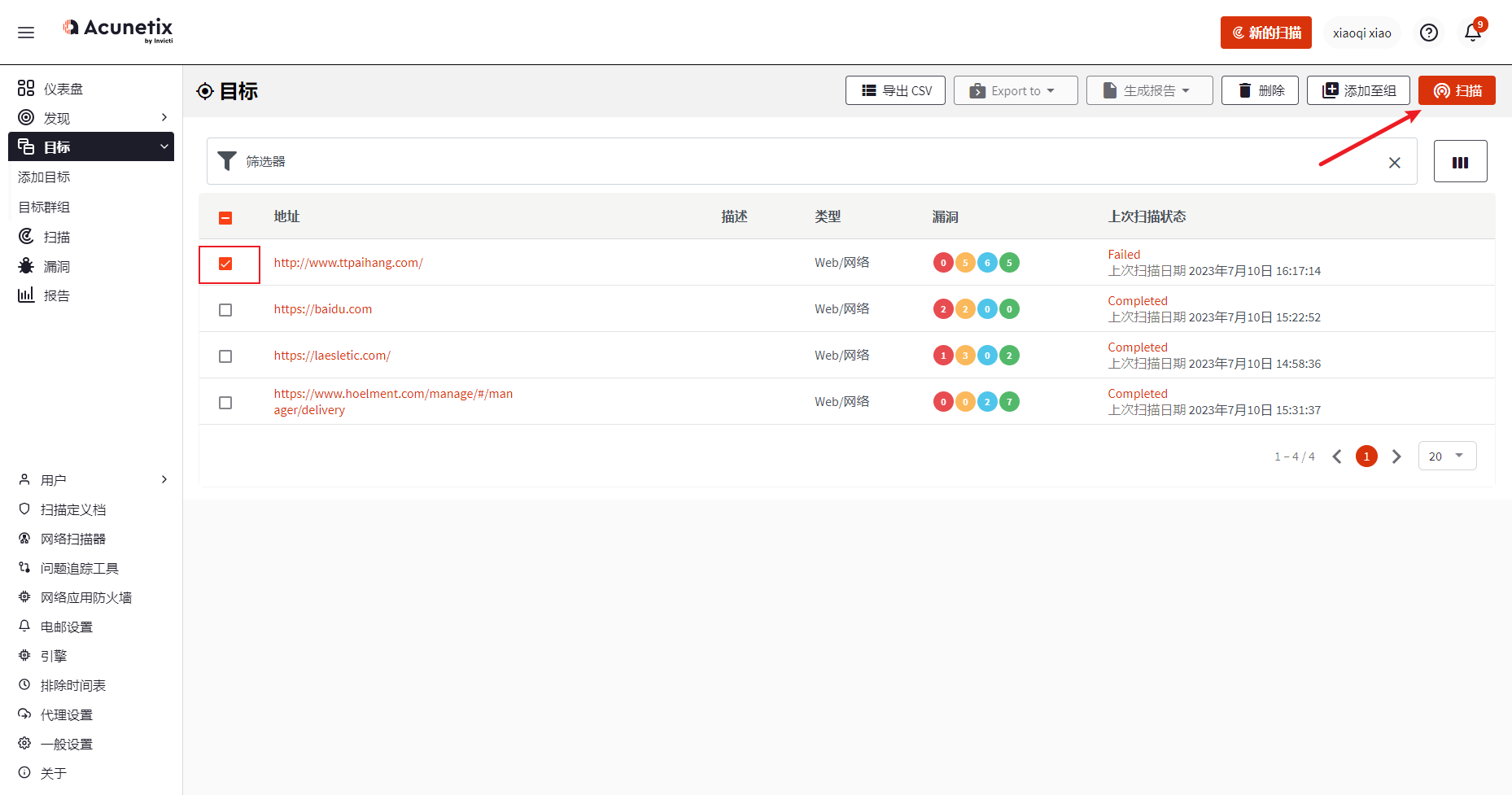Screen dimensions: 1512x795
Task: Open the page size 20 dropdown
Action: (x=1447, y=456)
